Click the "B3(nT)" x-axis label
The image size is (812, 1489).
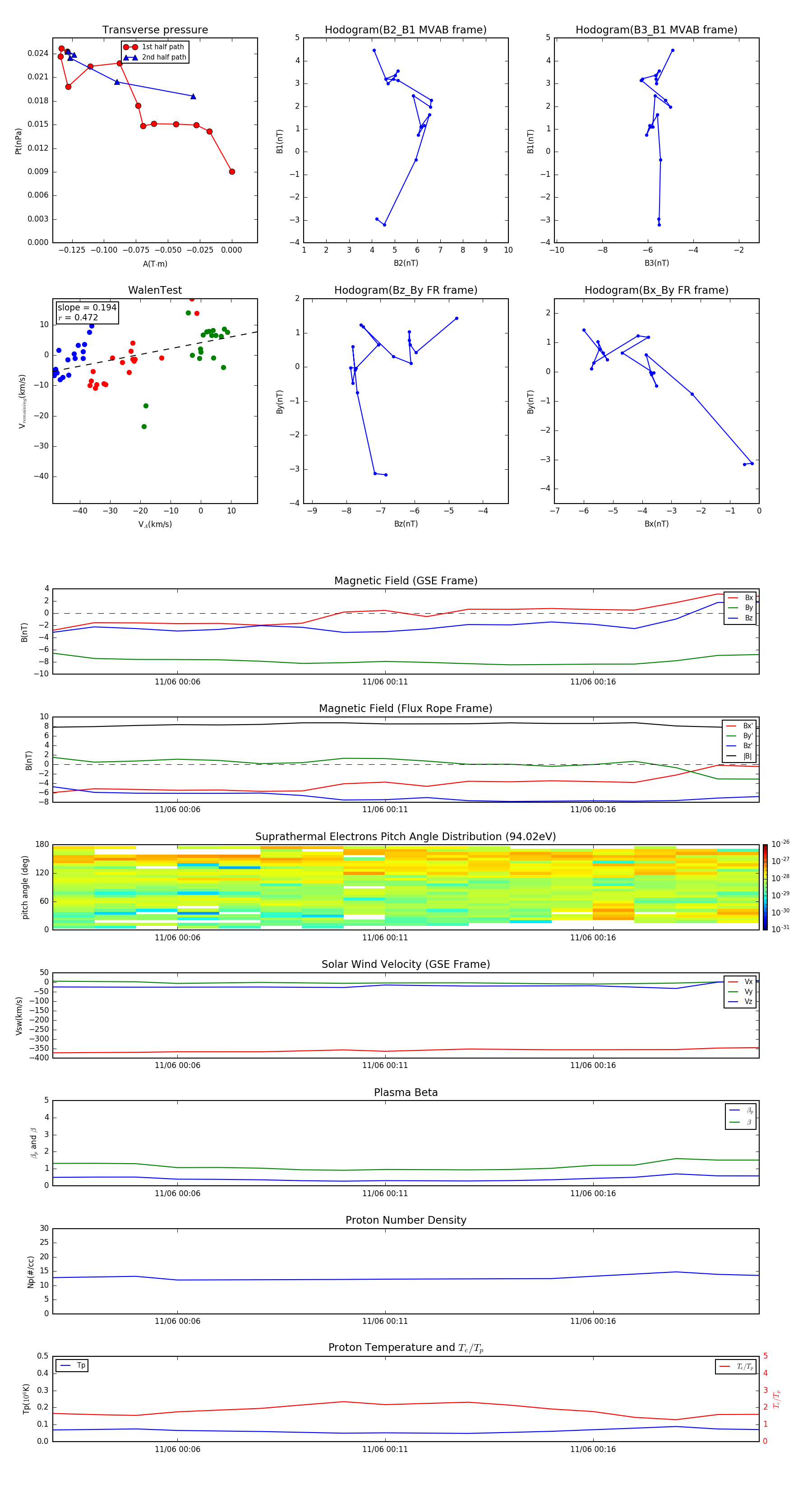(656, 263)
